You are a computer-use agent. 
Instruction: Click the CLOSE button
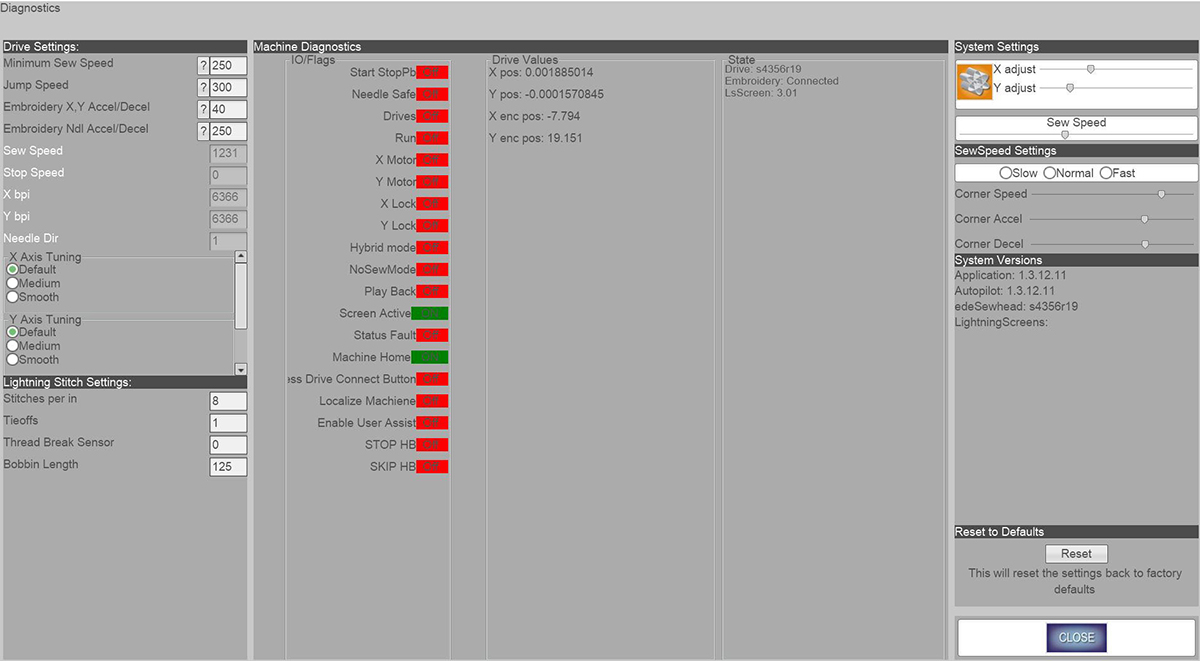point(1076,637)
